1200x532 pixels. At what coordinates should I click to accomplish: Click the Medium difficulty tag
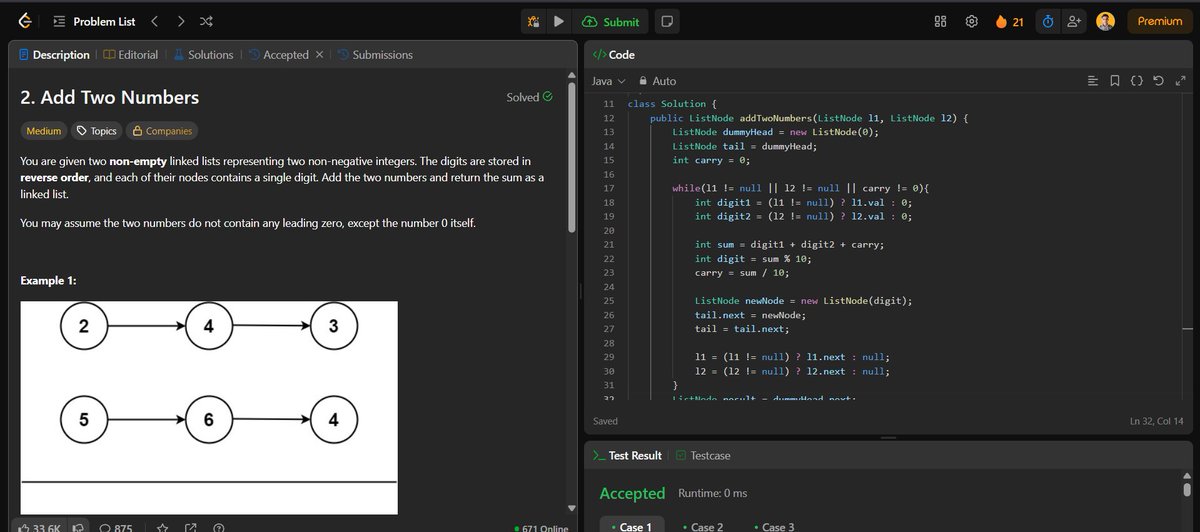tap(43, 131)
